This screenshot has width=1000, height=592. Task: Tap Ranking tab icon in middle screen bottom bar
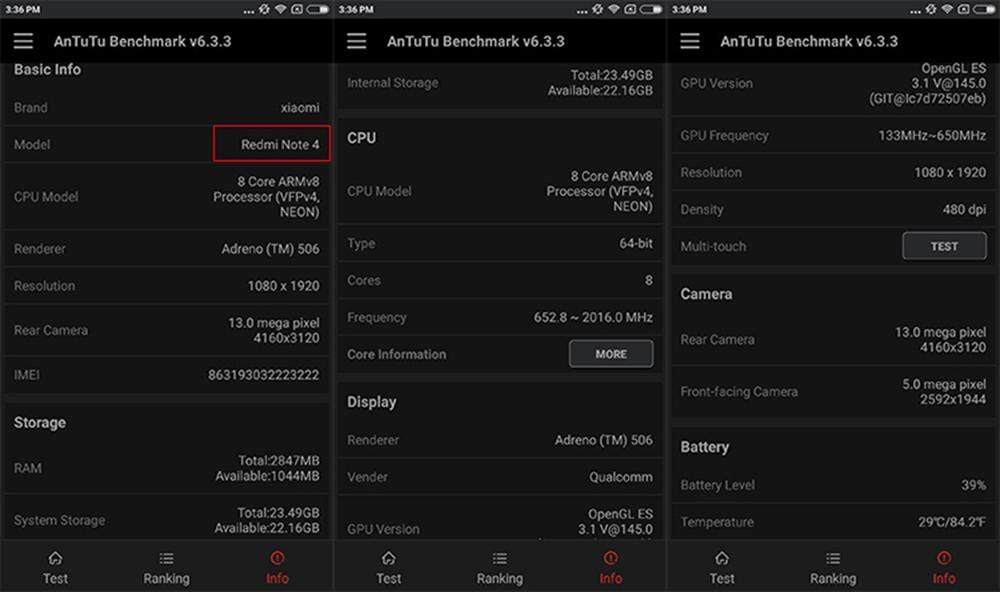pyautogui.click(x=499, y=559)
